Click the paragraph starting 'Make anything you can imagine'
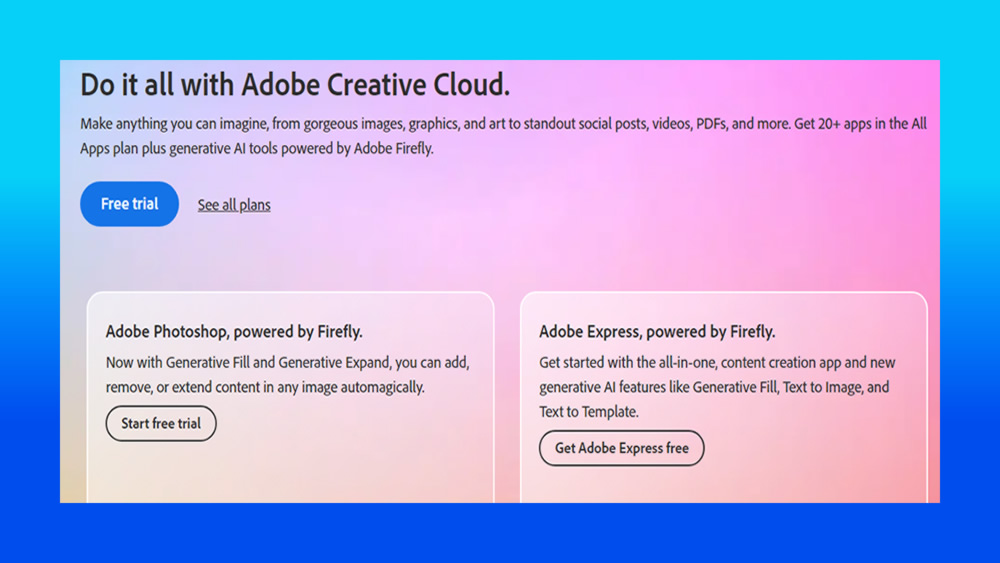 click(x=503, y=136)
